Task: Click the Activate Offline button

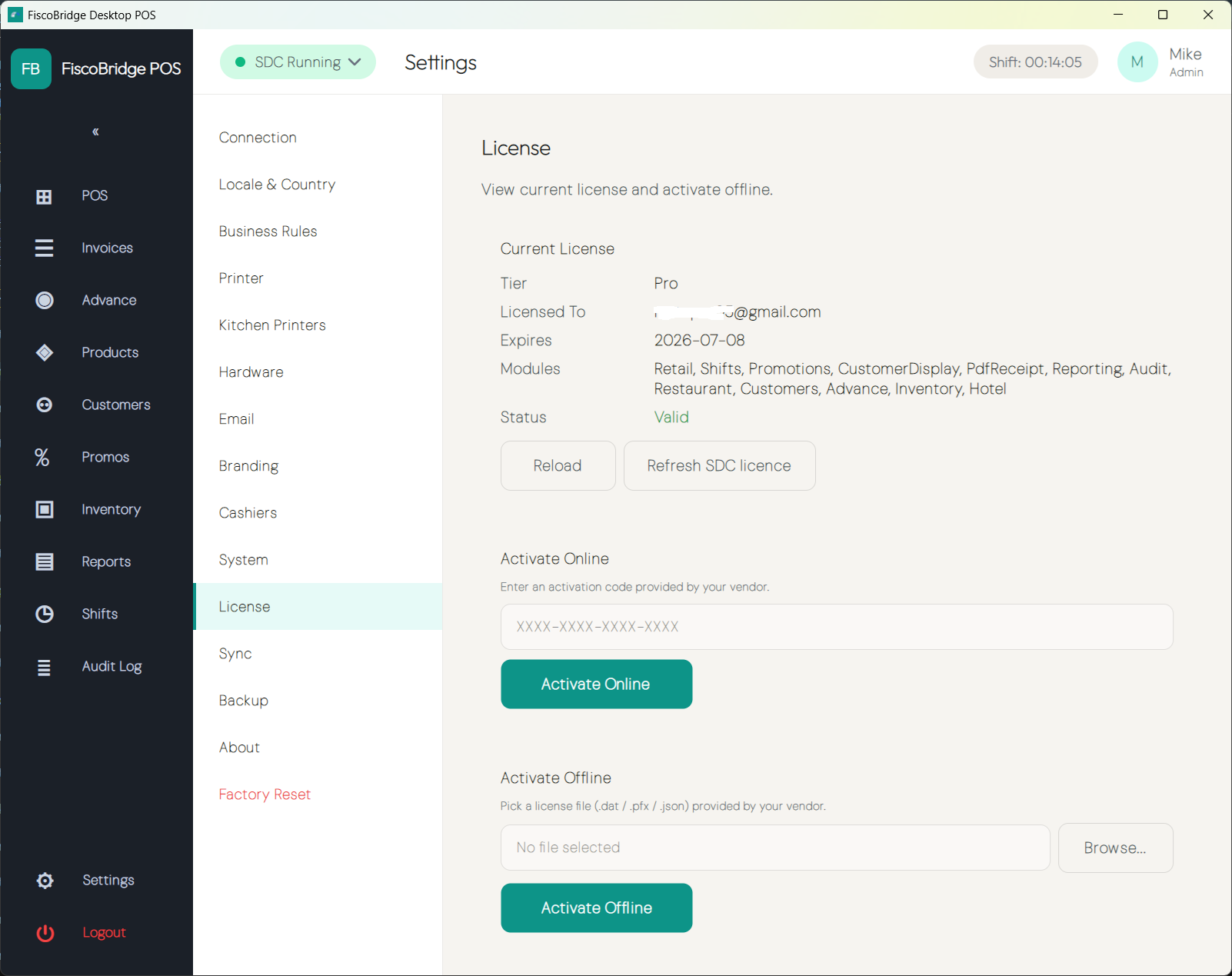Action: click(596, 908)
